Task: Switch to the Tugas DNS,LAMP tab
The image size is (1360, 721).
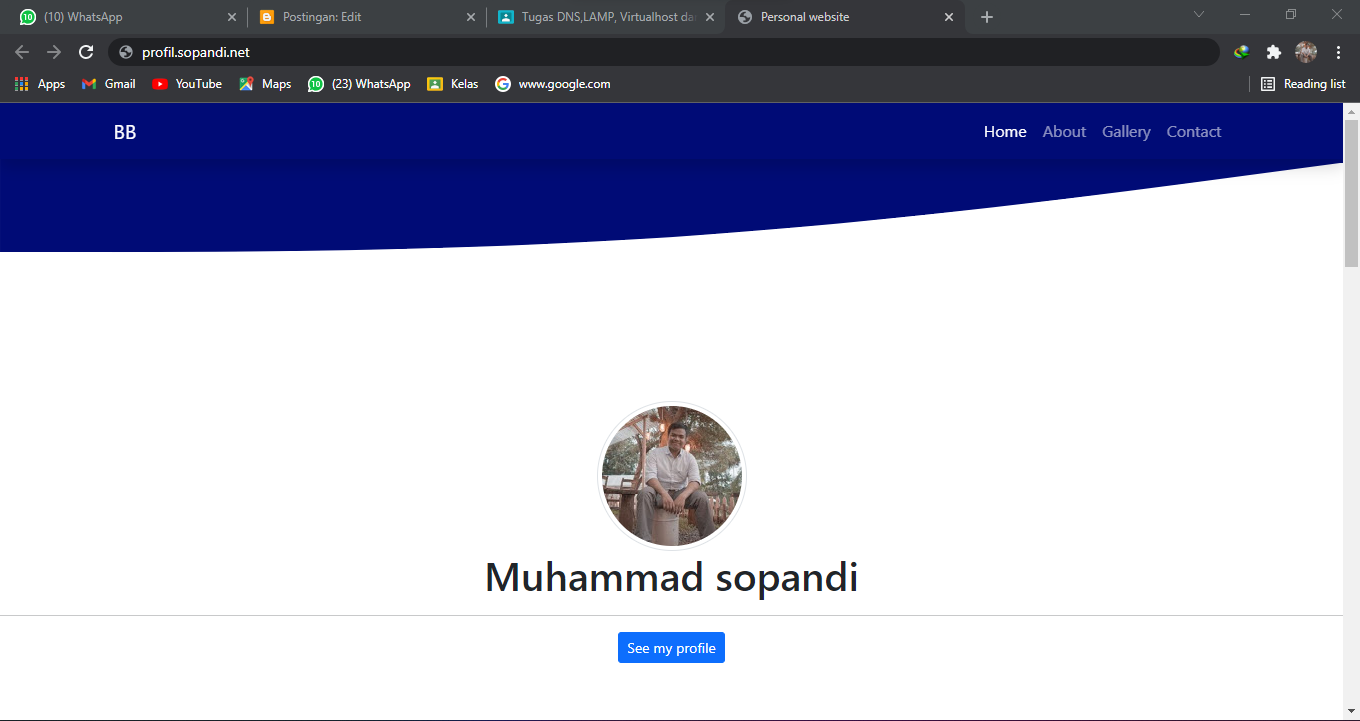Action: (606, 17)
